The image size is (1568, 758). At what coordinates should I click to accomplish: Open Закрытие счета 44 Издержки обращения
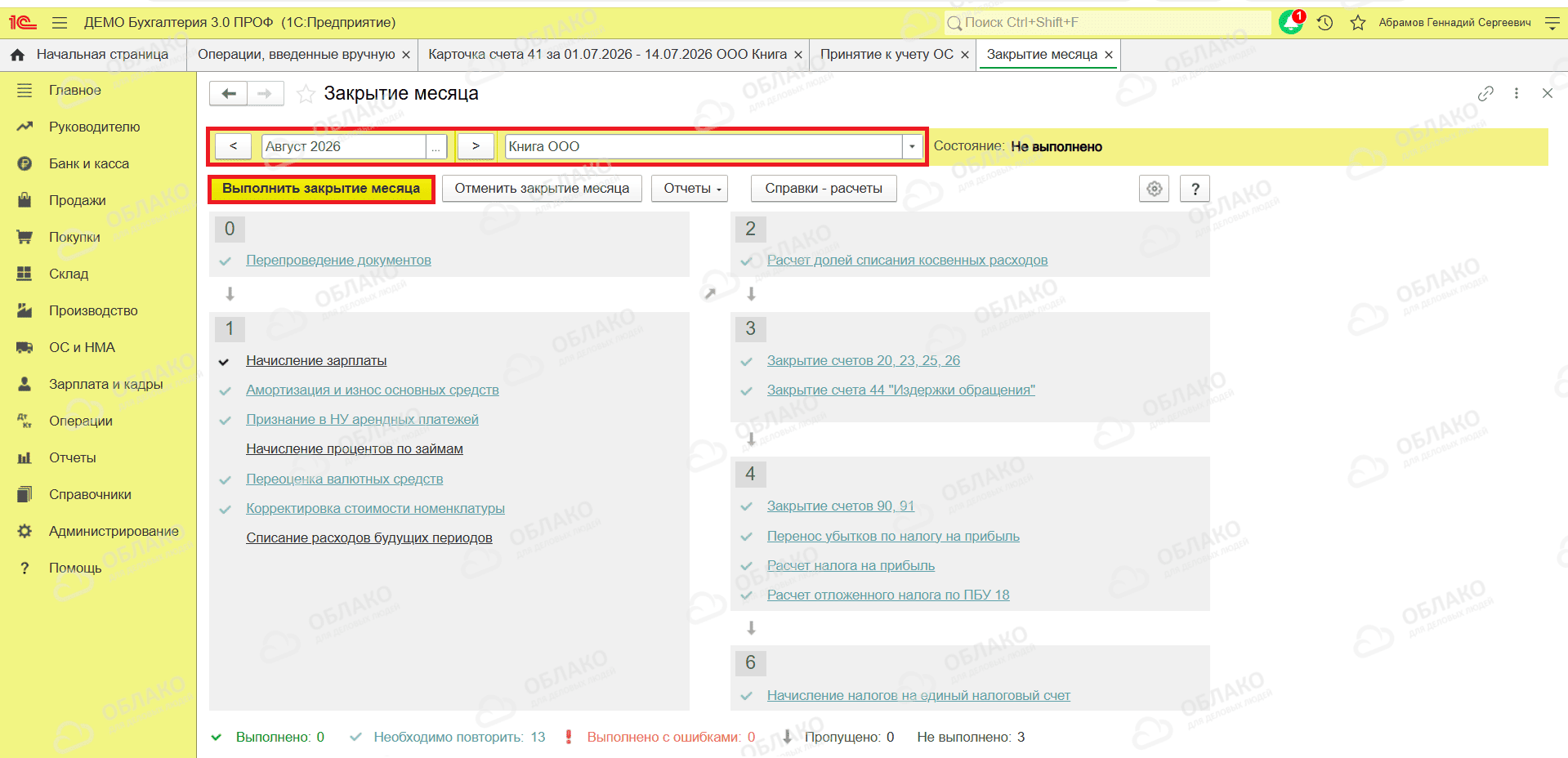[x=900, y=390]
